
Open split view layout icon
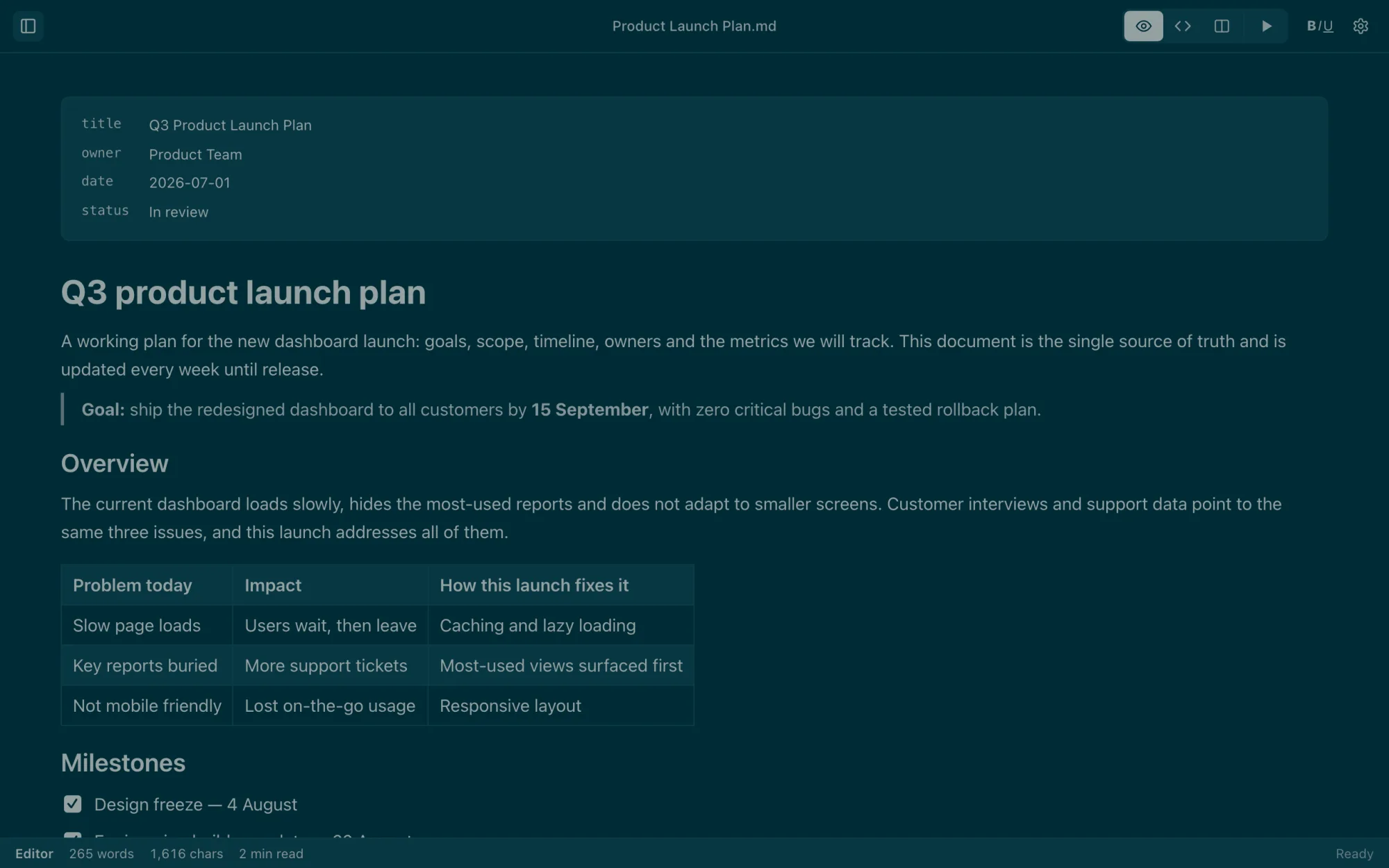coord(1222,26)
